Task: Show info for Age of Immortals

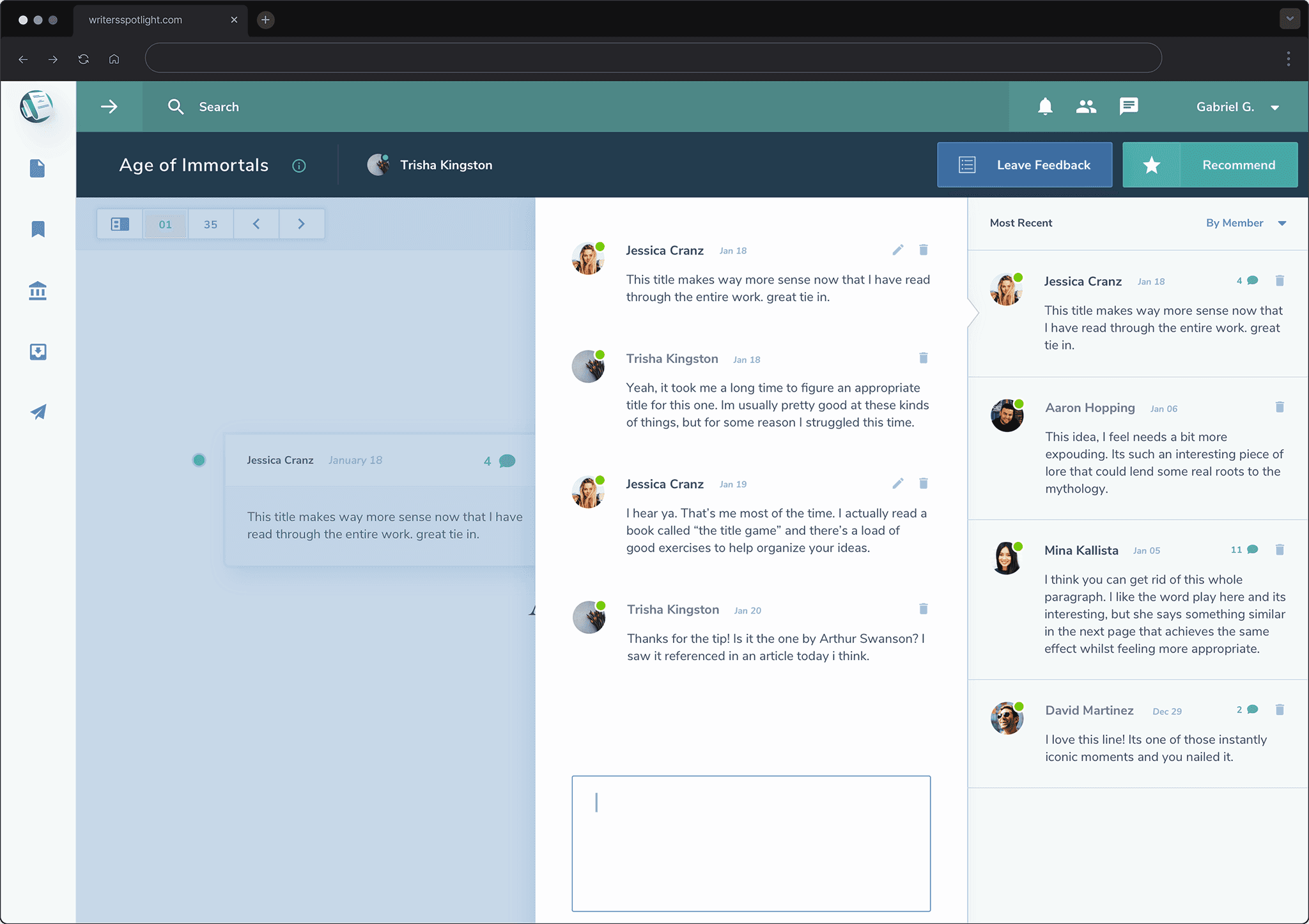Action: tap(299, 166)
